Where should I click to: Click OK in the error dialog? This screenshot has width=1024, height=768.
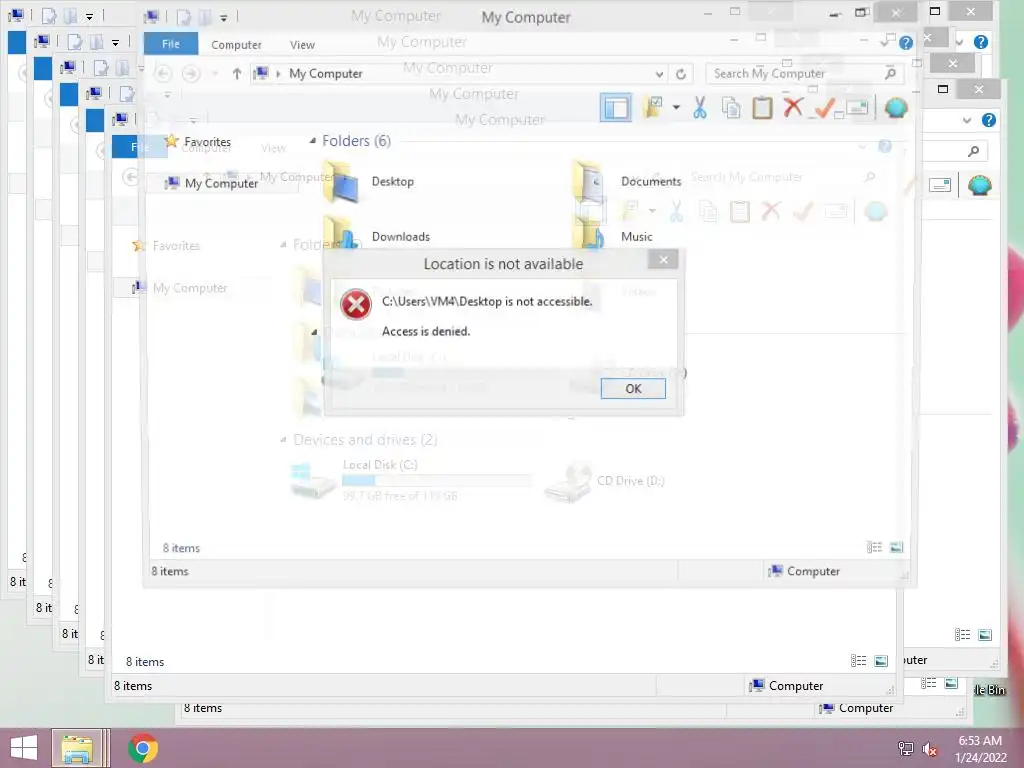(633, 389)
